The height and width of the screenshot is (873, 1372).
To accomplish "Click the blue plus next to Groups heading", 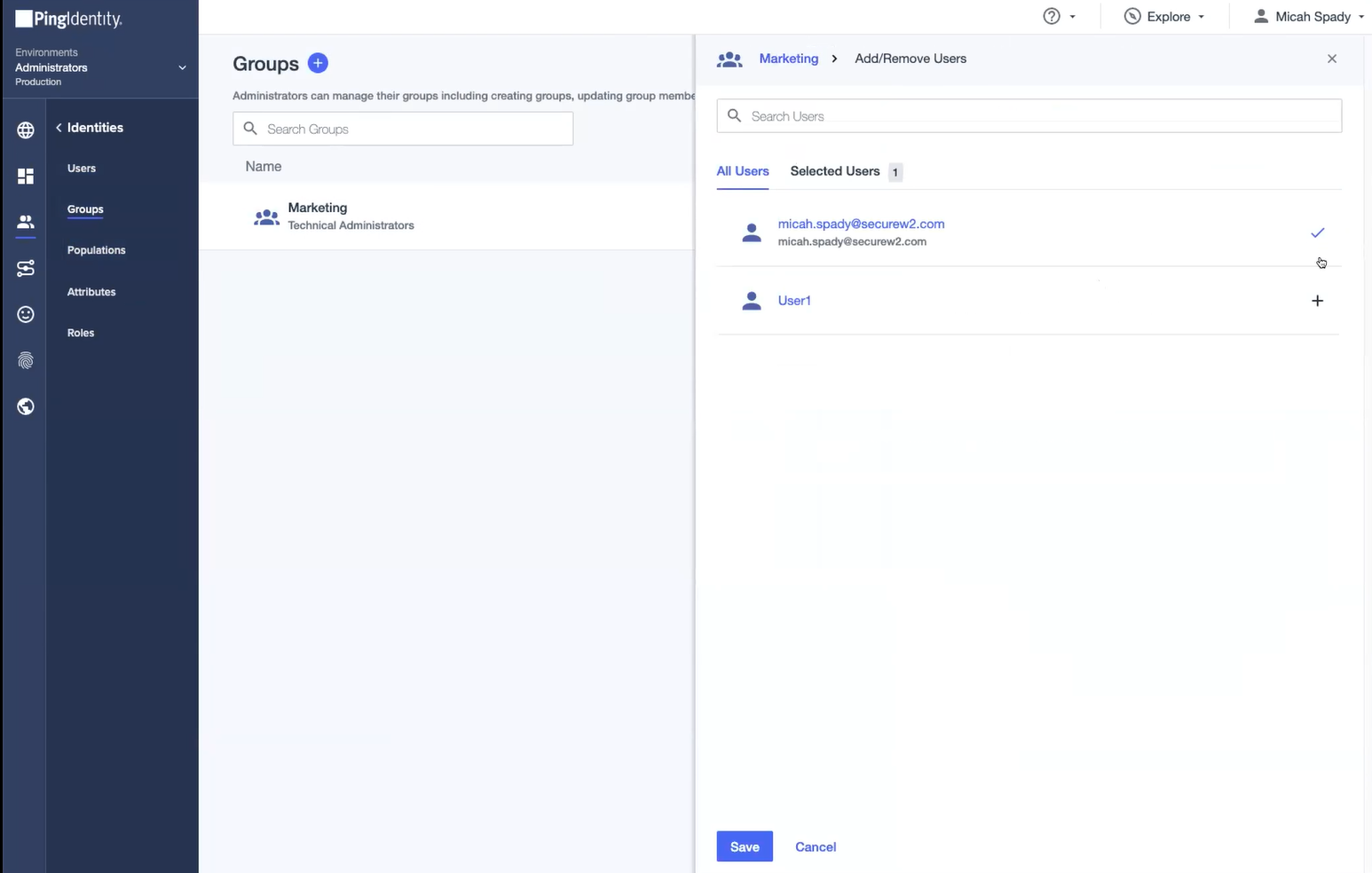I will point(318,63).
